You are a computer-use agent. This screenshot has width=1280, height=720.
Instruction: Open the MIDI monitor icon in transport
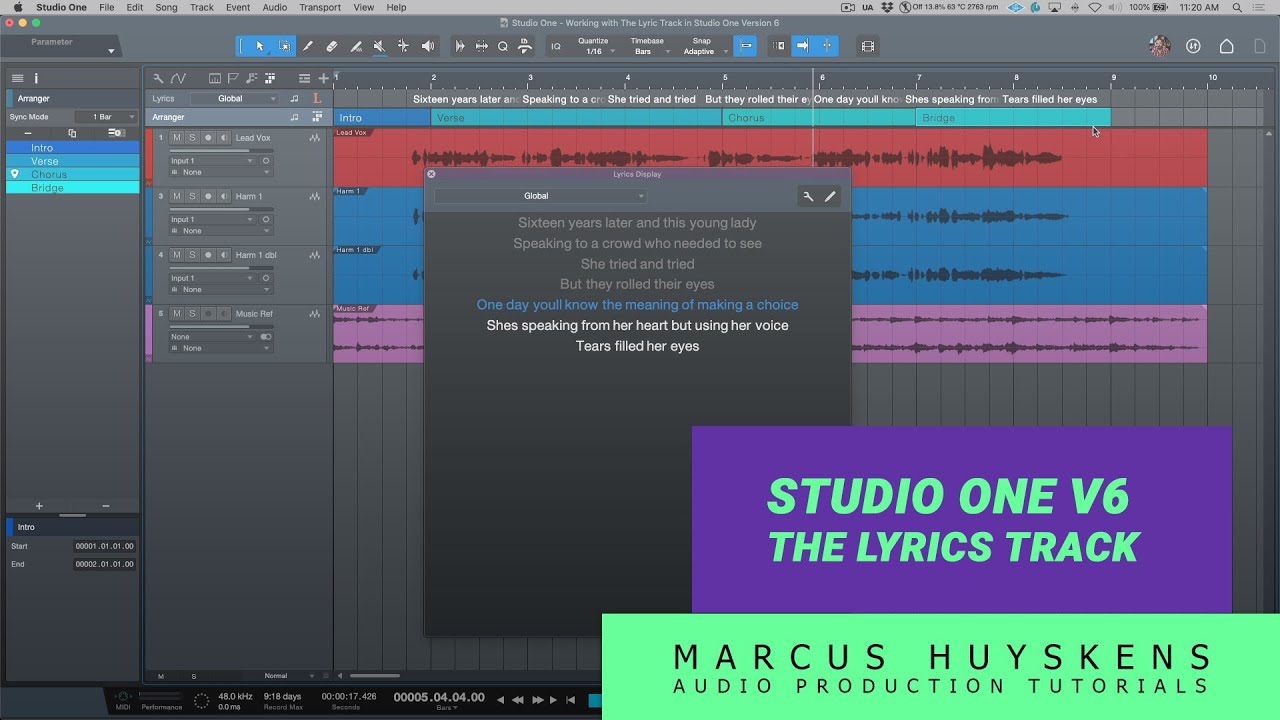tap(123, 697)
